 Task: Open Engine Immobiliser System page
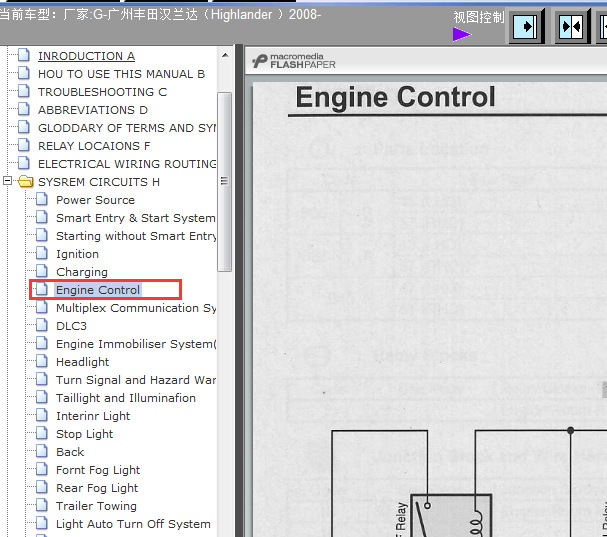136,344
